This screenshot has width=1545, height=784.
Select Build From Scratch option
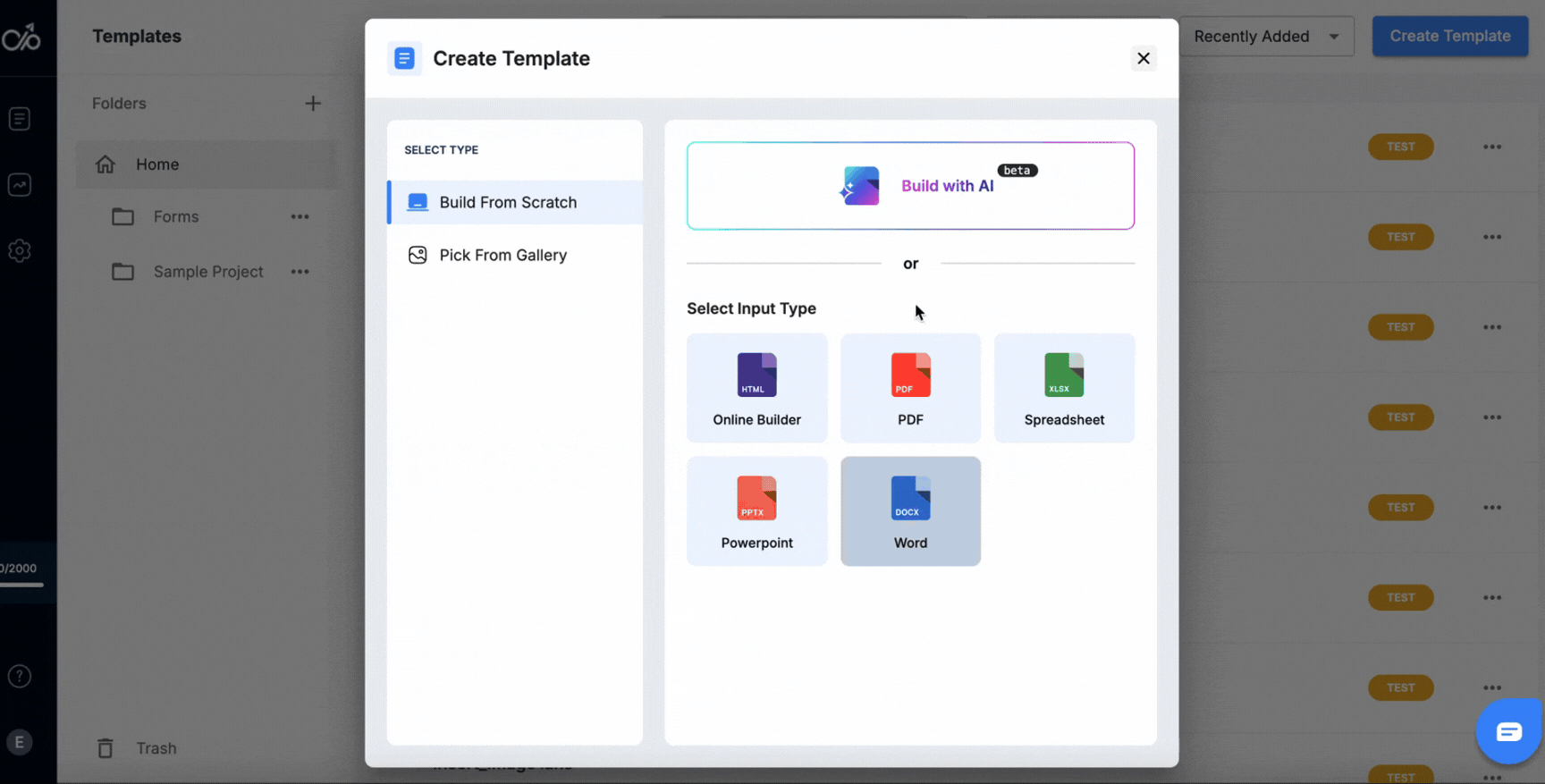pos(507,202)
